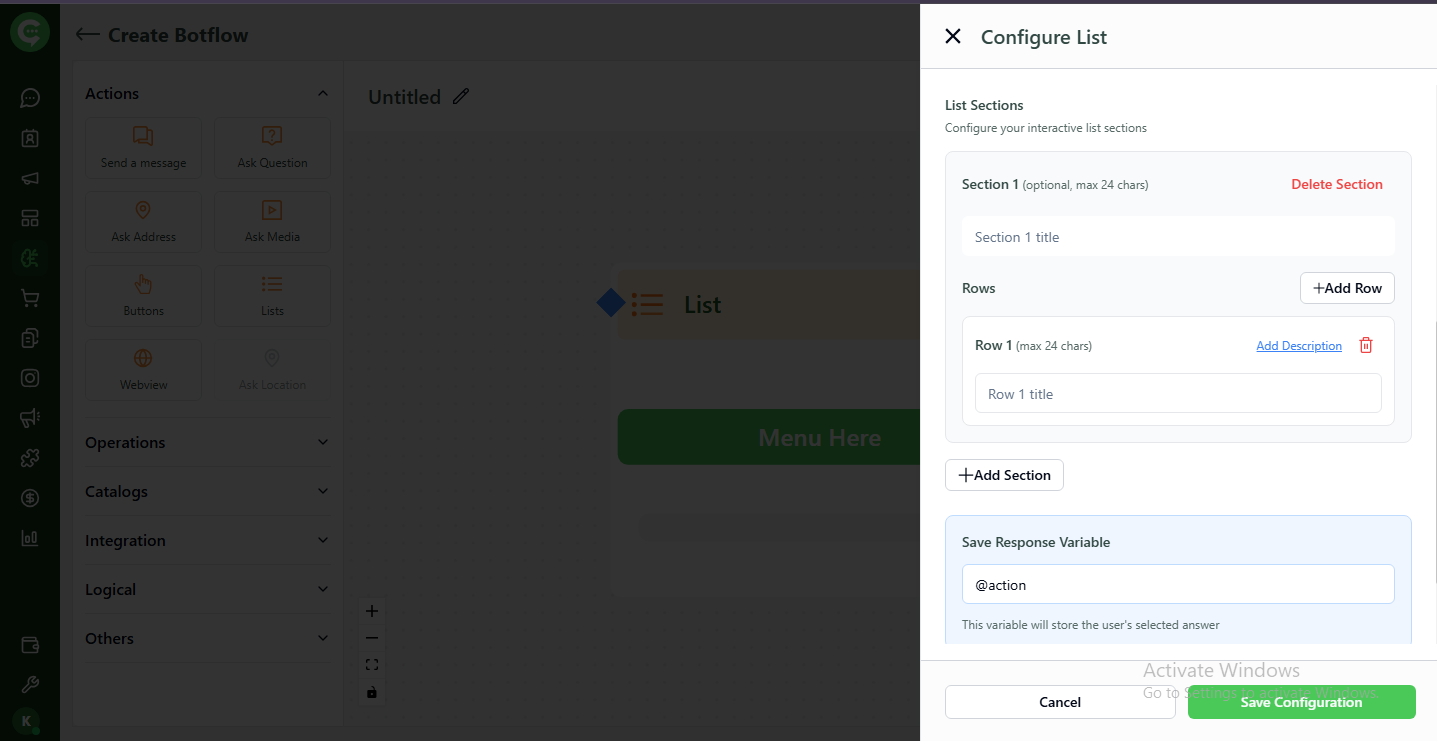Viewport: 1437px width, 741px height.
Task: Open the contacts section from sidebar
Action: (x=29, y=138)
